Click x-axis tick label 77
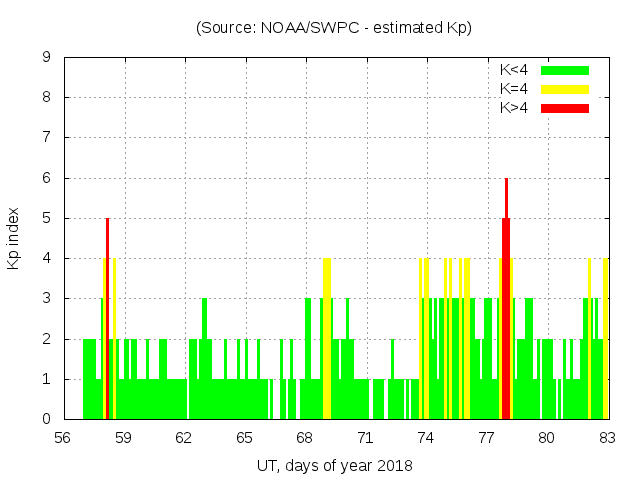Viewport: 640px width, 480px height. pos(486,438)
